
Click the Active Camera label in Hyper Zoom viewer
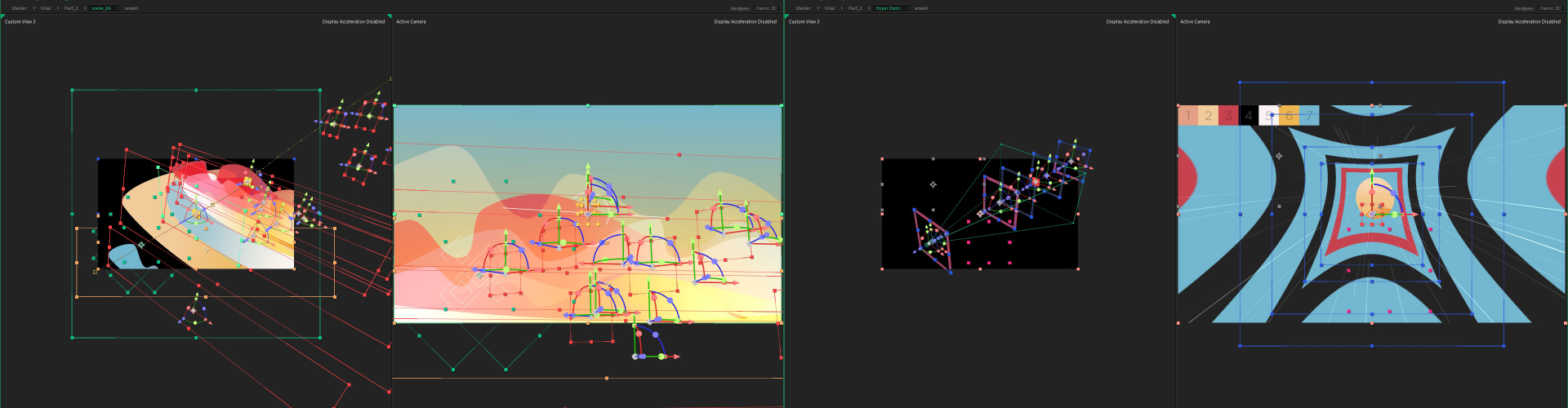(1195, 22)
